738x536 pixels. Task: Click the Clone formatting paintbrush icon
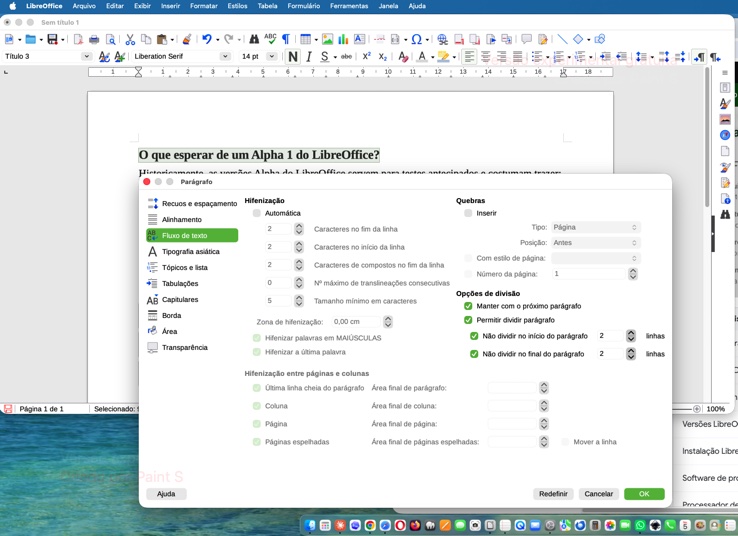click(187, 39)
